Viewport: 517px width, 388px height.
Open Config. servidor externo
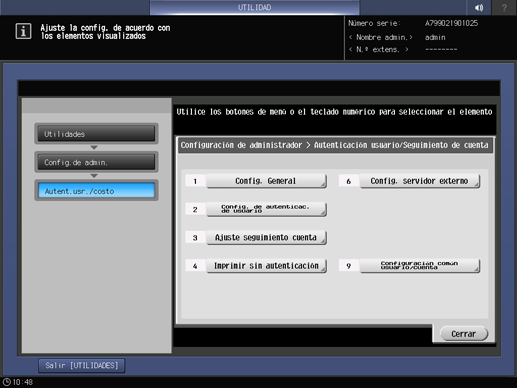point(420,181)
